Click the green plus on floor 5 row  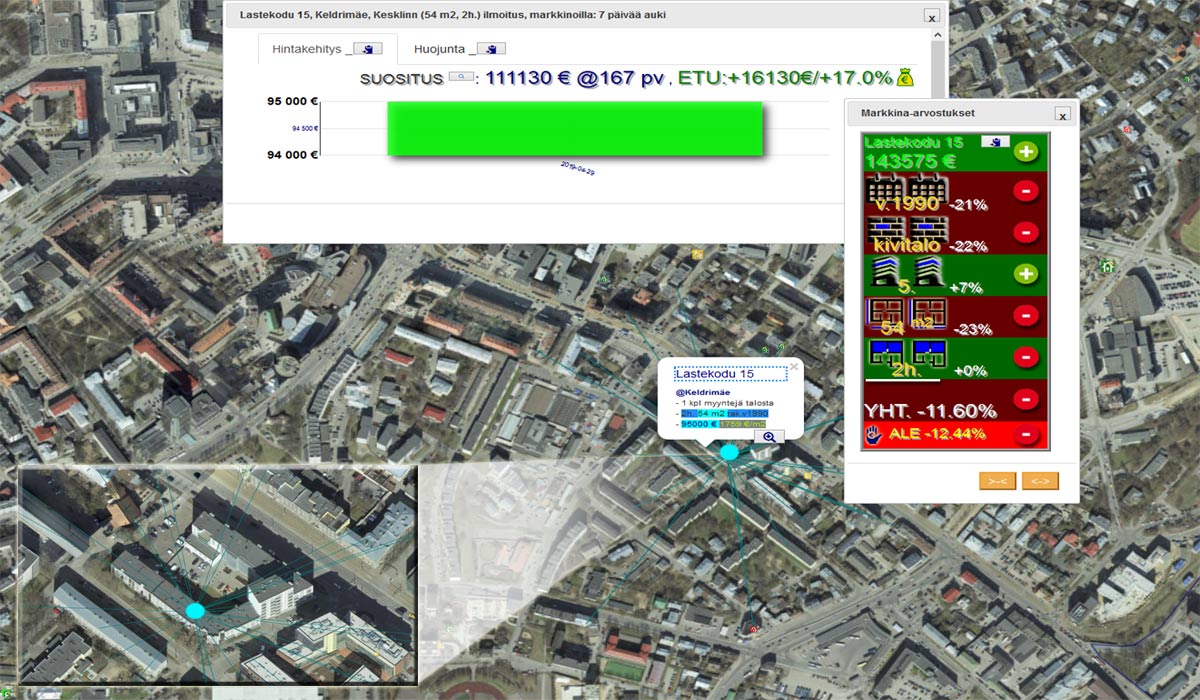coord(1026,274)
